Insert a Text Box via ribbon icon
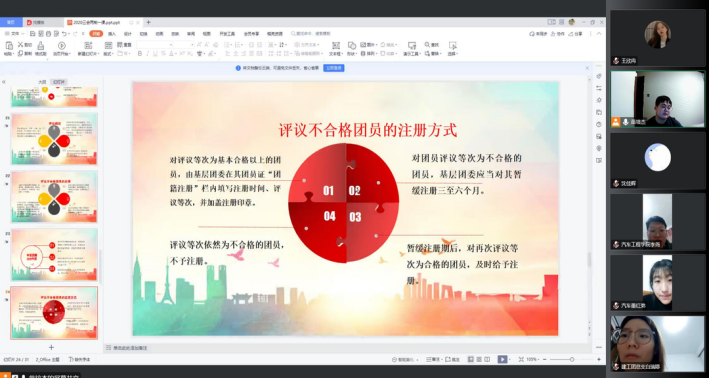Image resolution: width=709 pixels, height=378 pixels. (336, 45)
